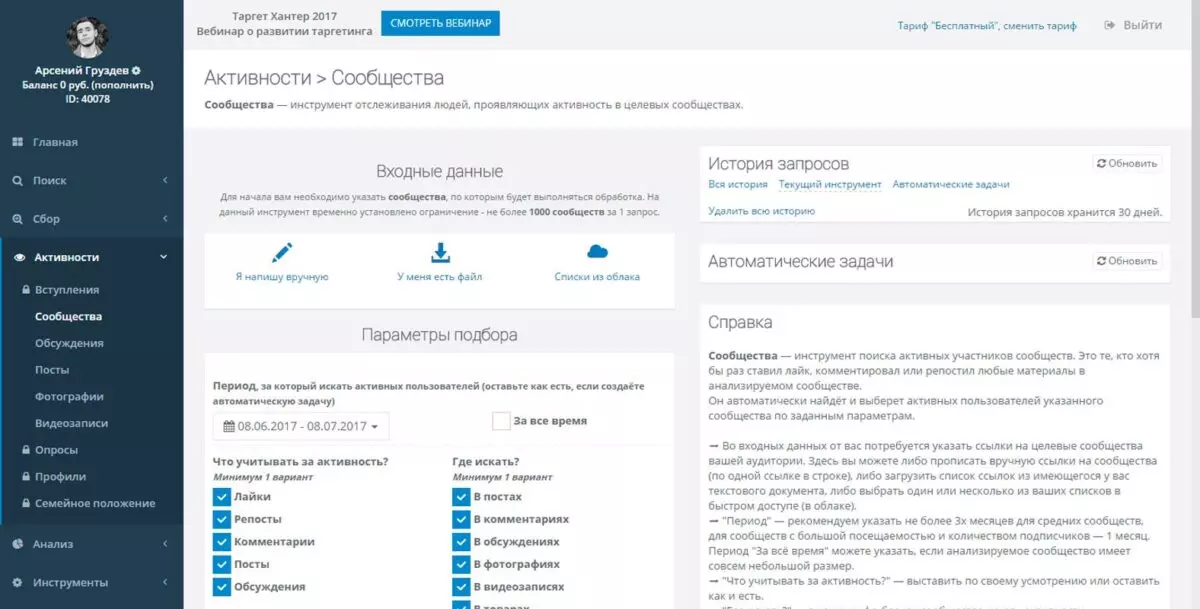Viewport: 1200px width, 609px height.
Task: Open Посты in sidebar submenu
Action: 52,370
